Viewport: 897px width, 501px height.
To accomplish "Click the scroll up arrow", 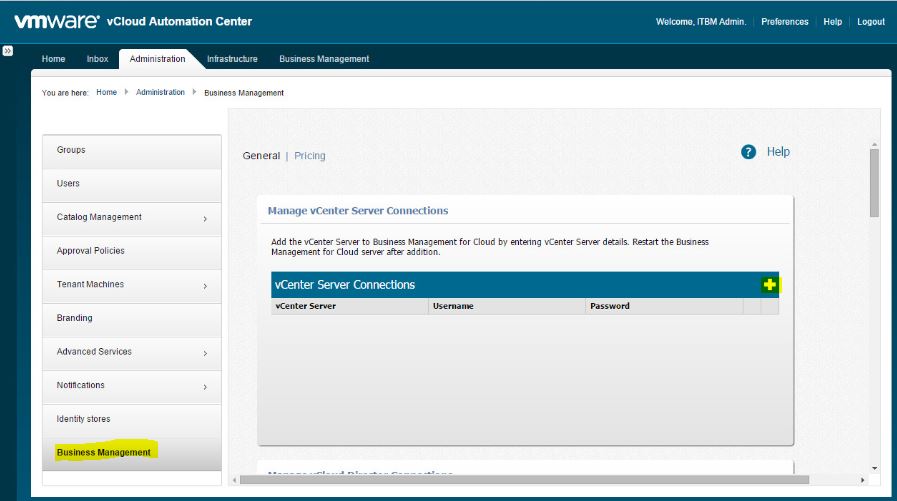I will pyautogui.click(x=874, y=144).
